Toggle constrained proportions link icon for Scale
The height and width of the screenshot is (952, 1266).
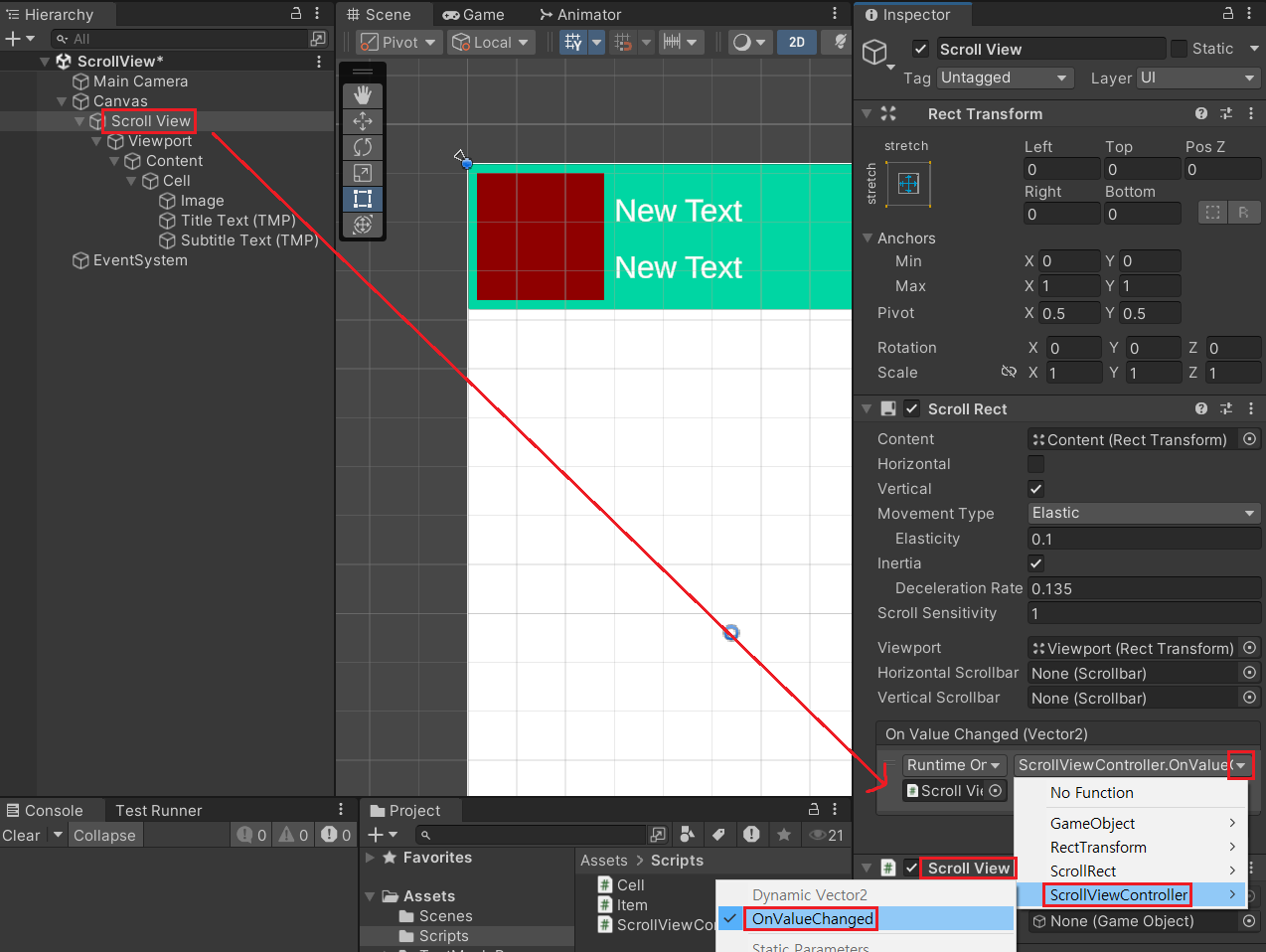pyautogui.click(x=1009, y=372)
